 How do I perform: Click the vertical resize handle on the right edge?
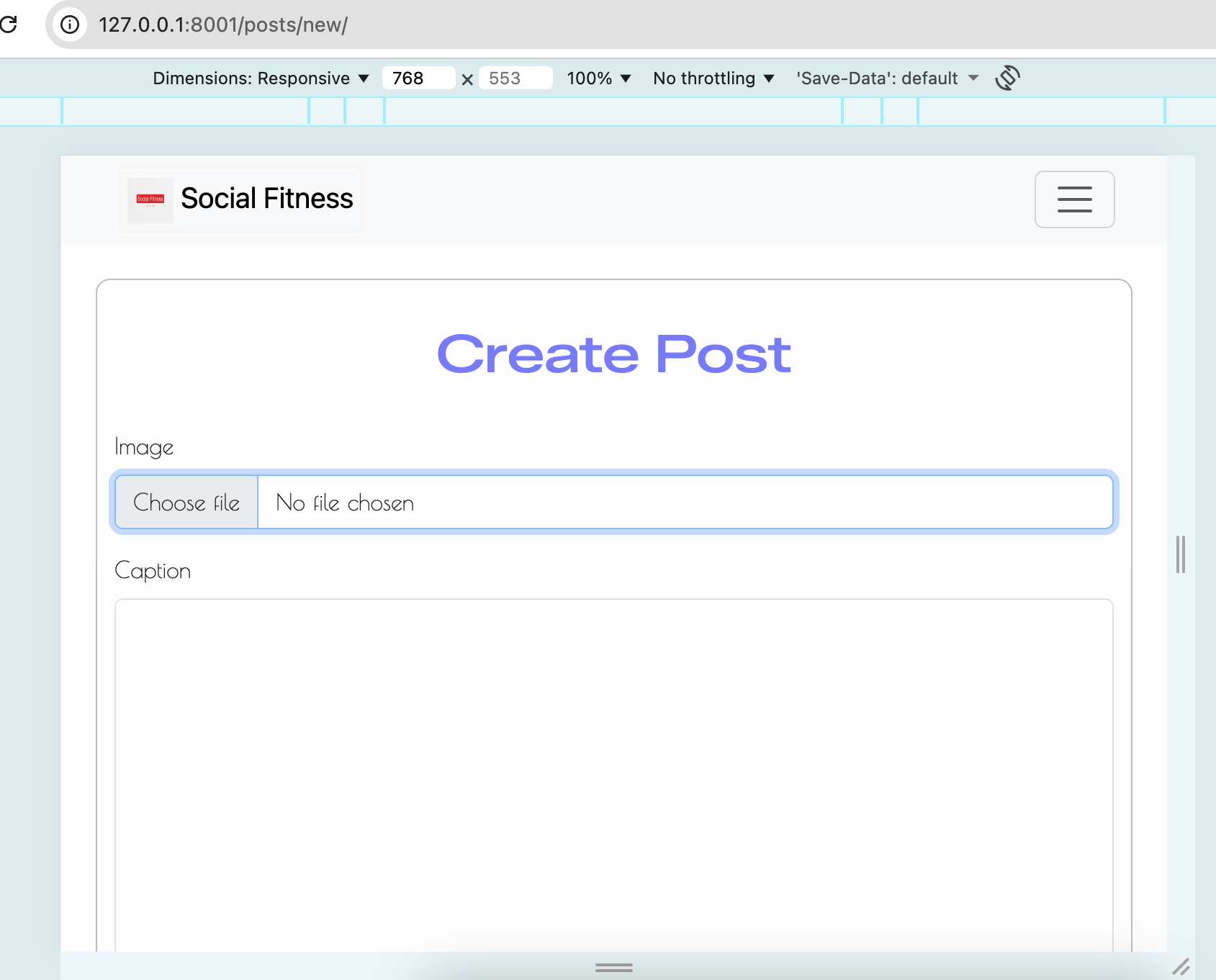(1179, 555)
